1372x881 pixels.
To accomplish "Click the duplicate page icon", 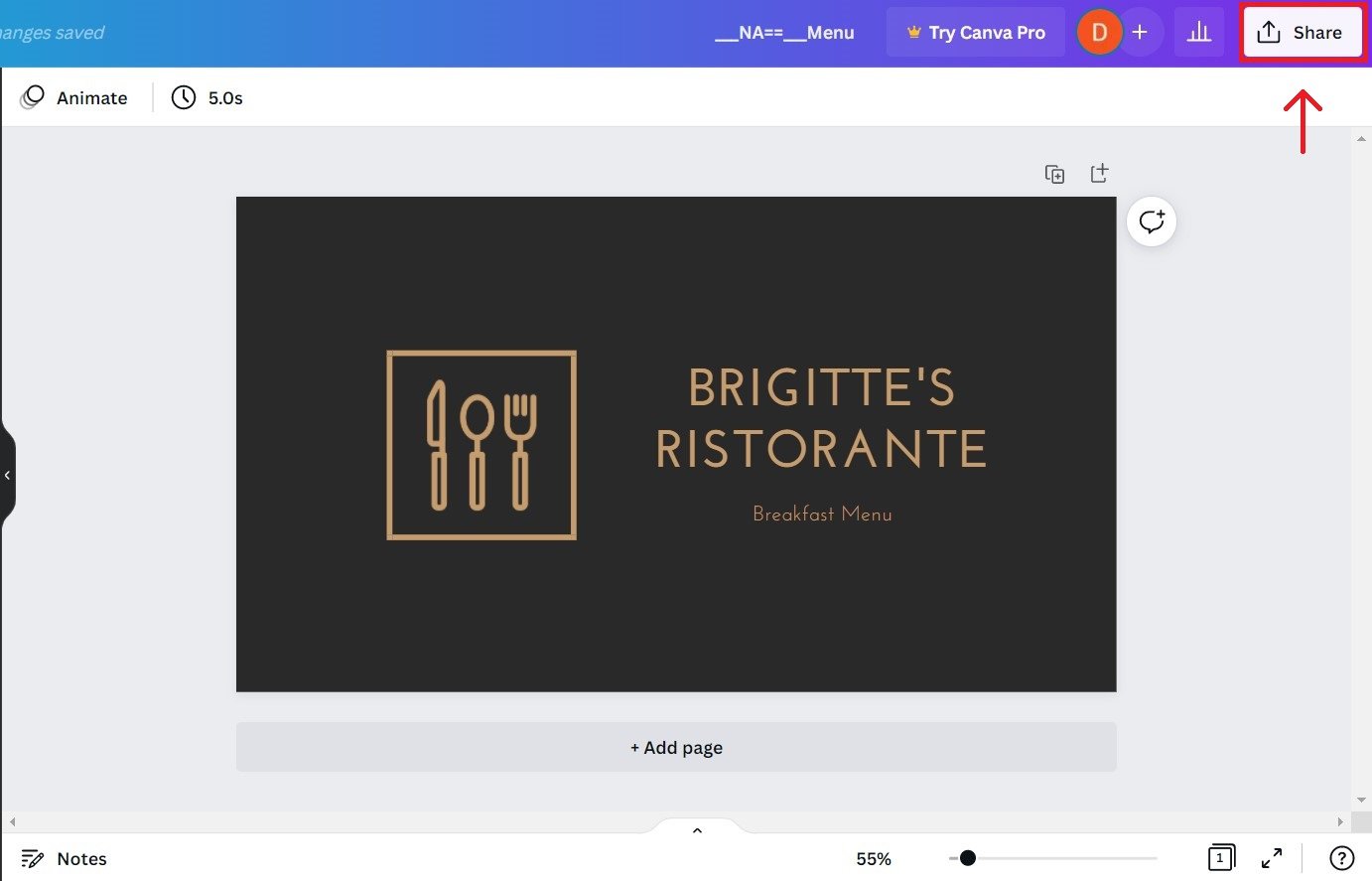I will (1054, 173).
